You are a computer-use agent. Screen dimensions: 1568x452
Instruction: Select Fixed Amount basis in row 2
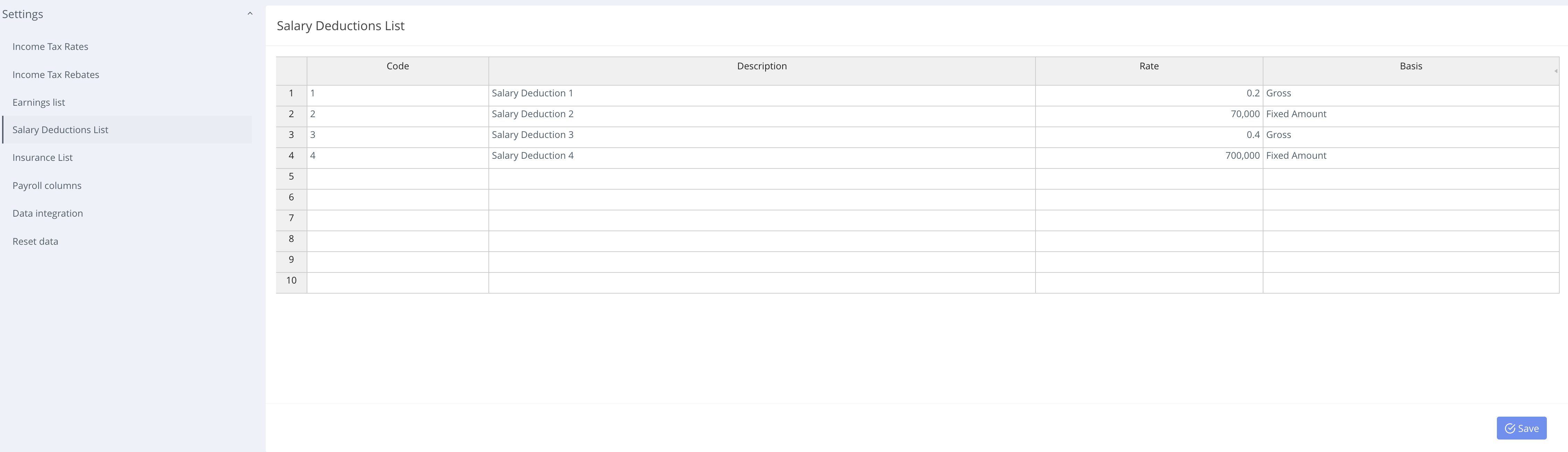pos(1411,114)
